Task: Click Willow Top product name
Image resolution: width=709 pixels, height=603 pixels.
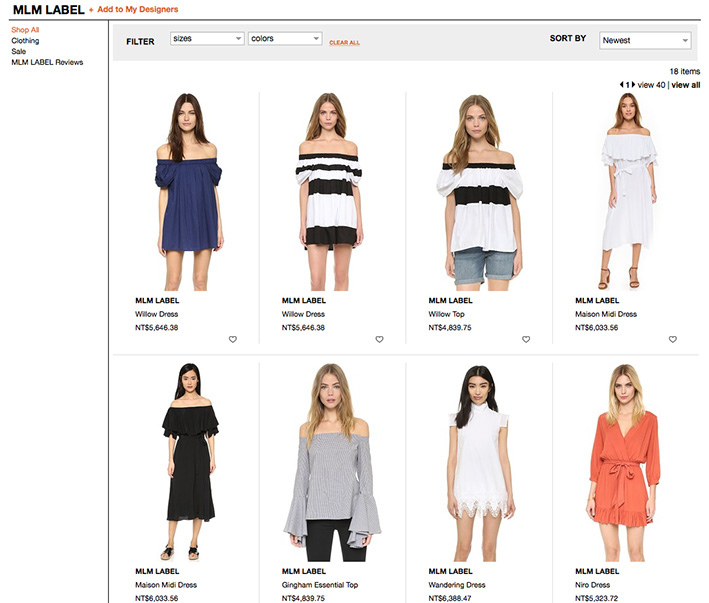Action: point(446,314)
